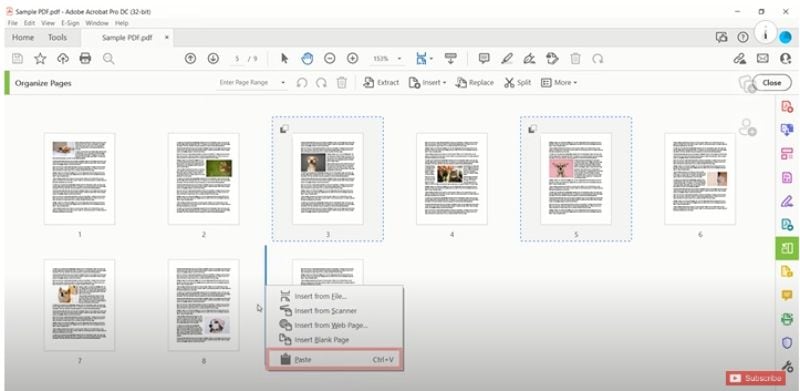
Task: Switch to the Tools tab
Action: (58, 38)
